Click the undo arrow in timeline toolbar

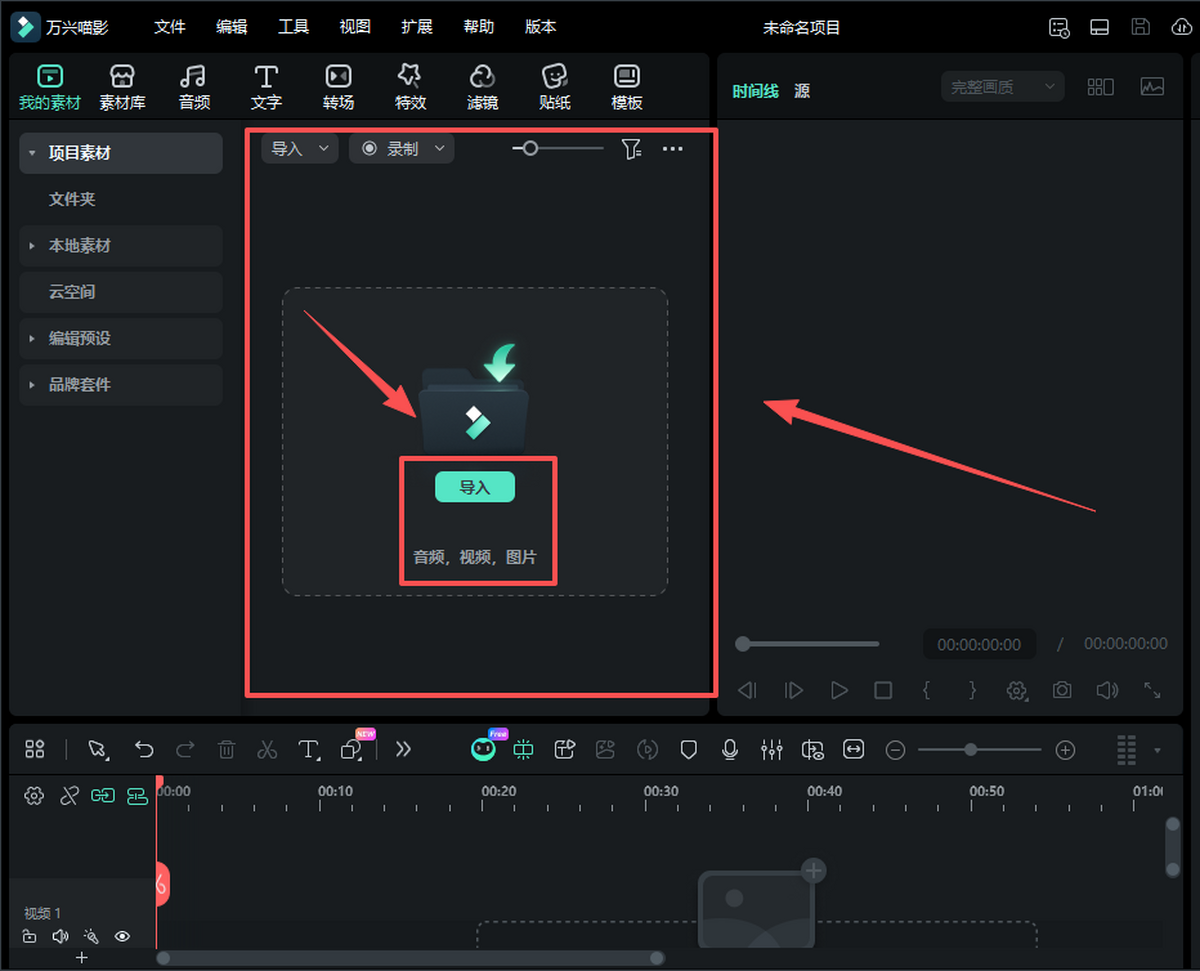coord(144,749)
